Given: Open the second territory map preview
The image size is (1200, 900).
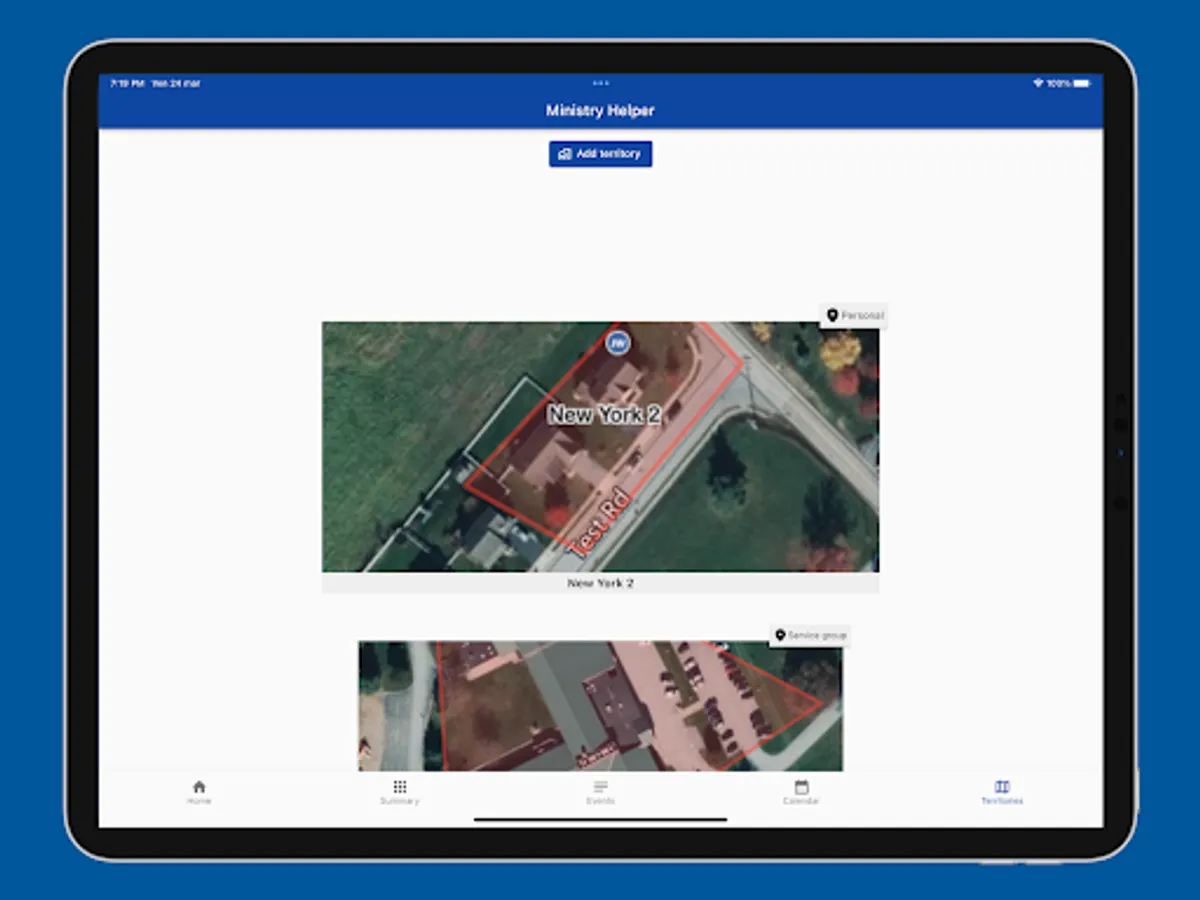Looking at the screenshot, I should (600, 706).
